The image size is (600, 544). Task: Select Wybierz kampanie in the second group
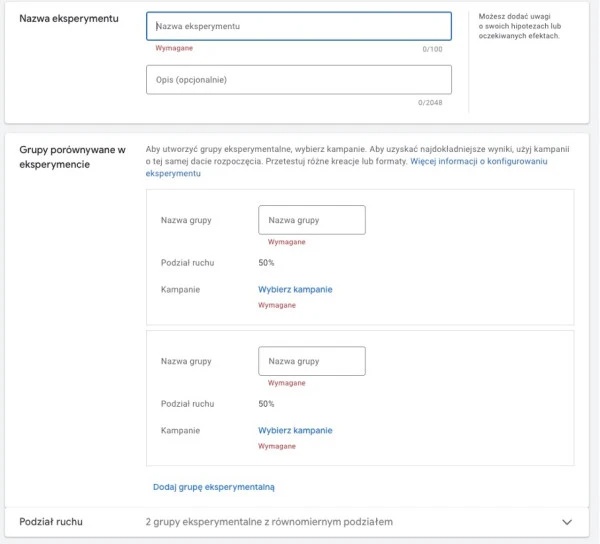295,430
